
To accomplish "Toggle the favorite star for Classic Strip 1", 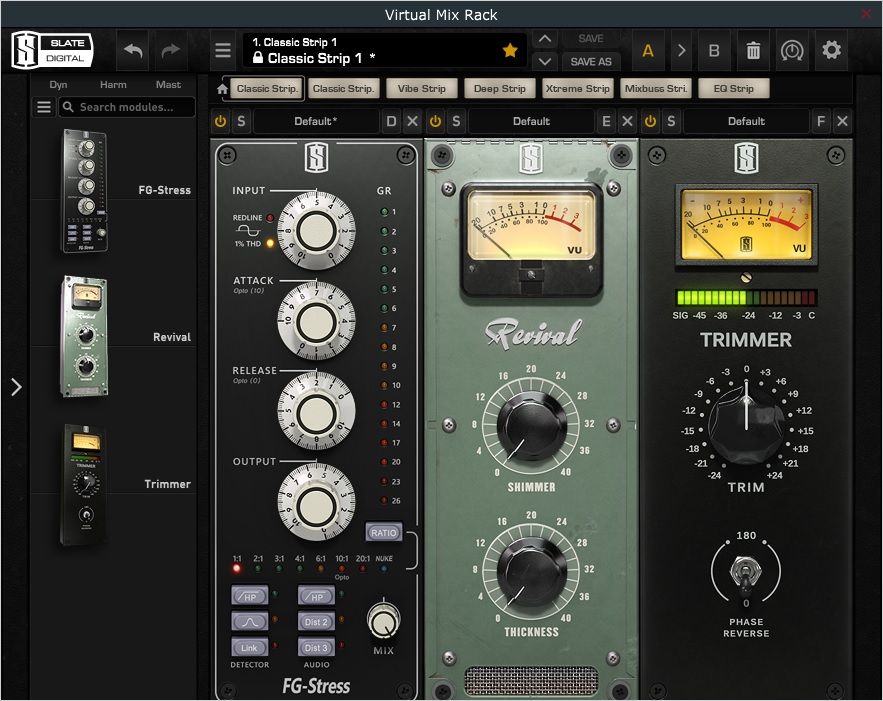I will pos(510,51).
